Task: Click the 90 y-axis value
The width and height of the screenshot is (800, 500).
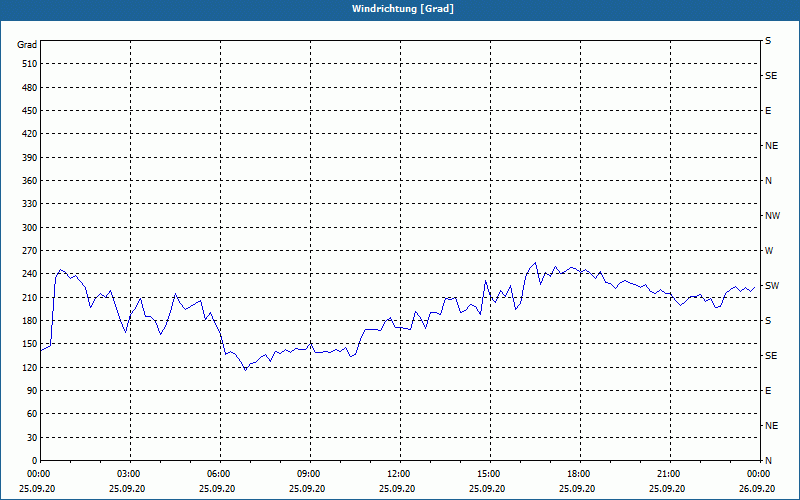Action: (x=32, y=391)
